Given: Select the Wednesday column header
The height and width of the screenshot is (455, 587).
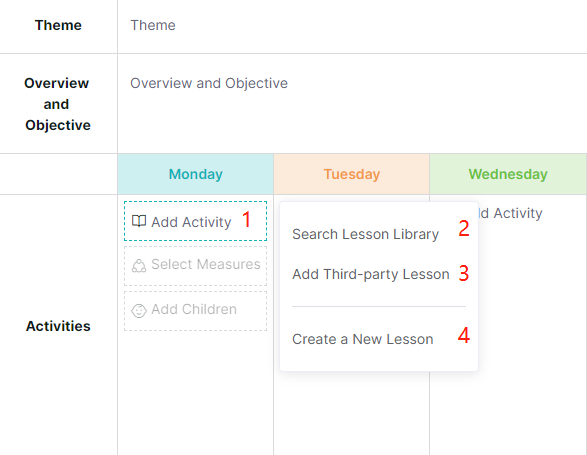Looking at the screenshot, I should pyautogui.click(x=508, y=174).
